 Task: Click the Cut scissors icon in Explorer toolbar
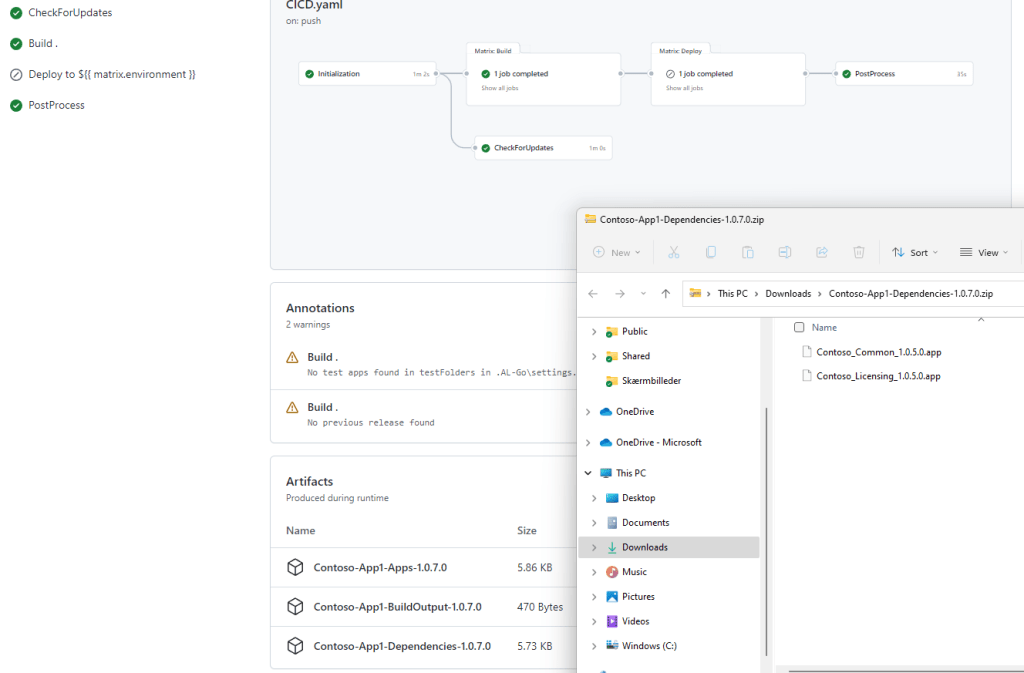pos(674,253)
